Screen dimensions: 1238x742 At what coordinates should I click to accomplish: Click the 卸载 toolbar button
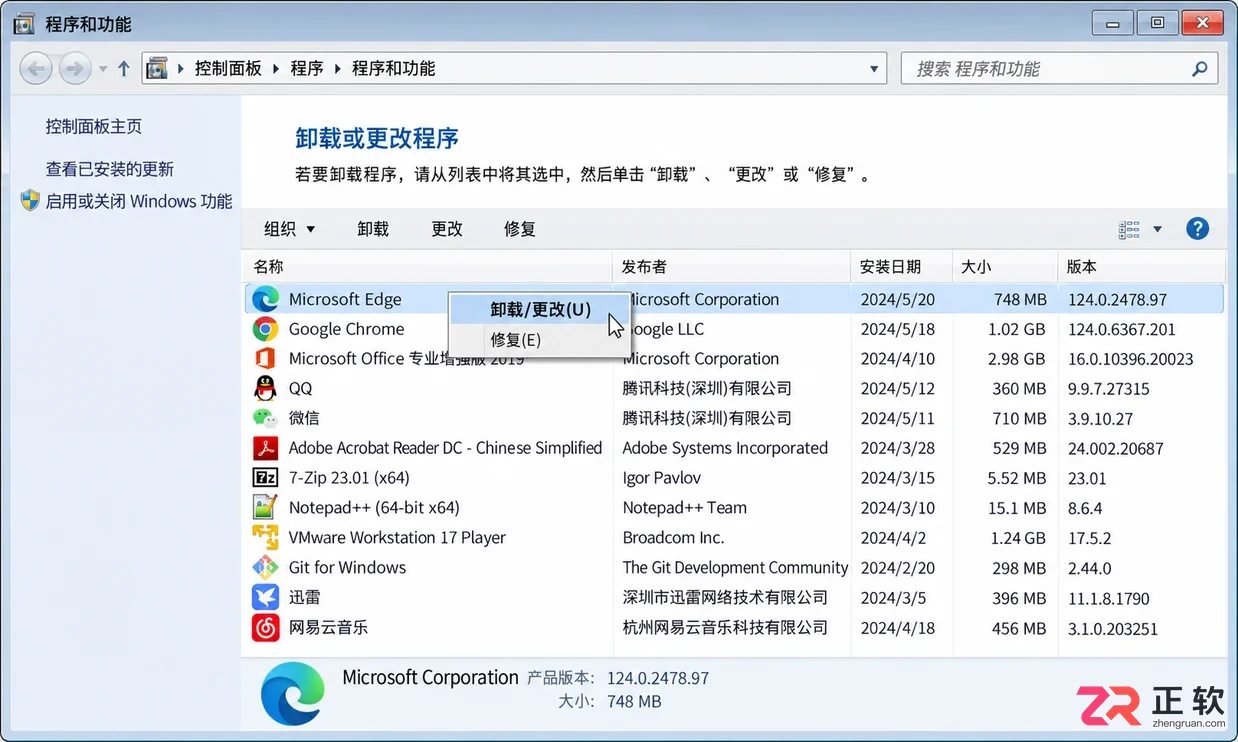[373, 229]
